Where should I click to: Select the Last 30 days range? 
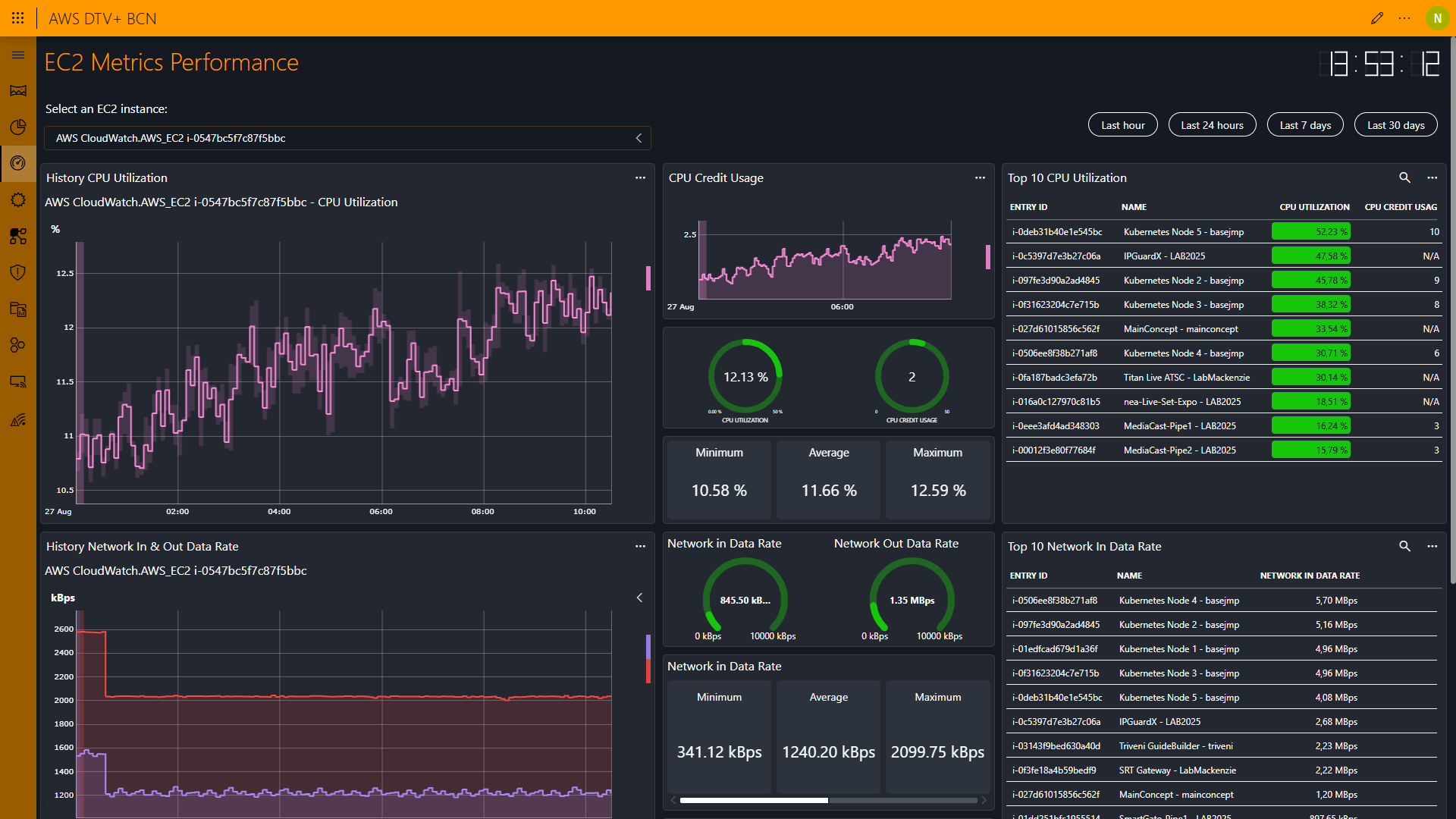[1395, 125]
